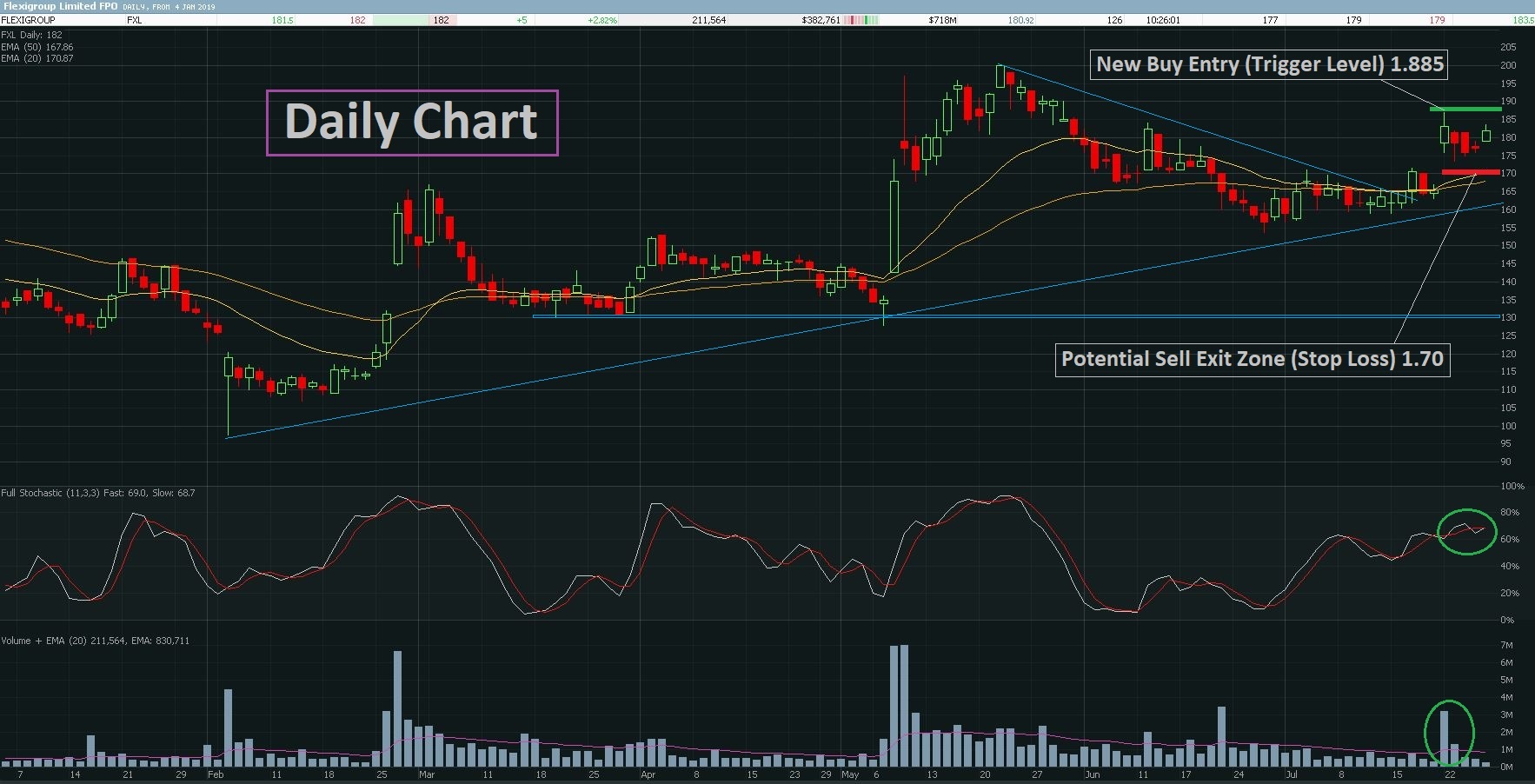
Task: Click the 22 date label after Jul
Action: [1450, 774]
